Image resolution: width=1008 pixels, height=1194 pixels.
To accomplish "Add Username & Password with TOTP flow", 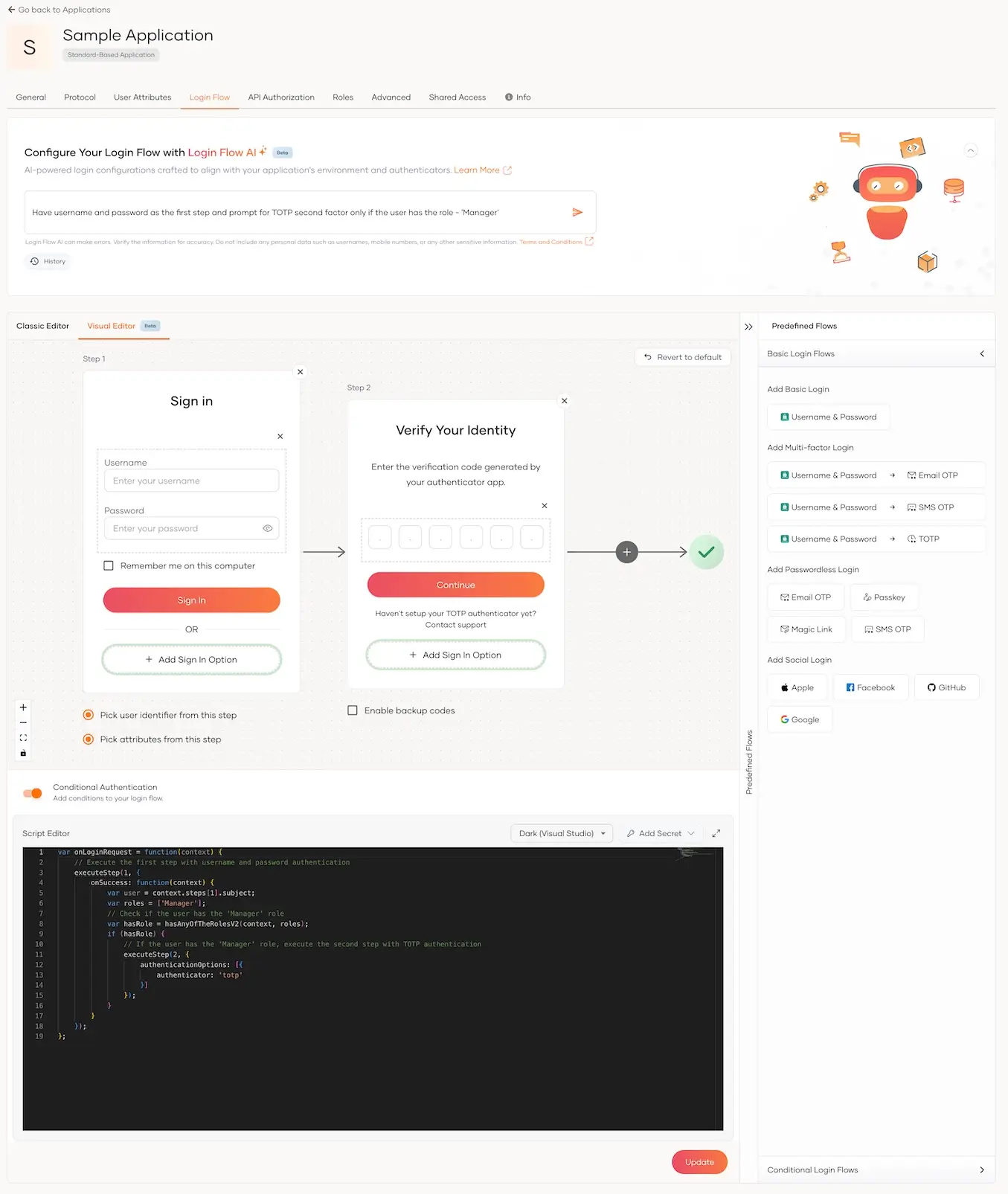I will (876, 539).
